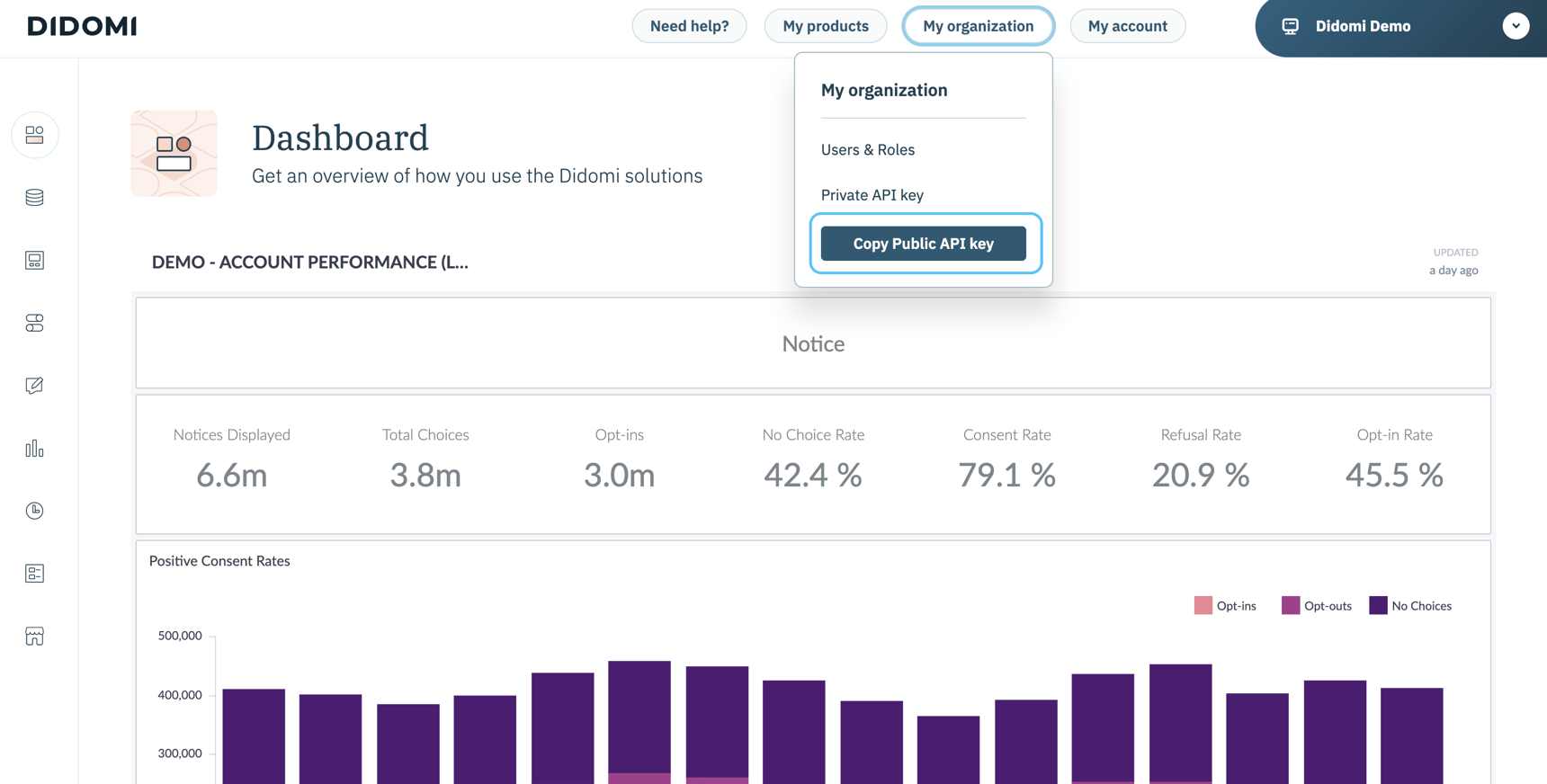Open the My account menu
1547x784 pixels.
(x=1128, y=26)
